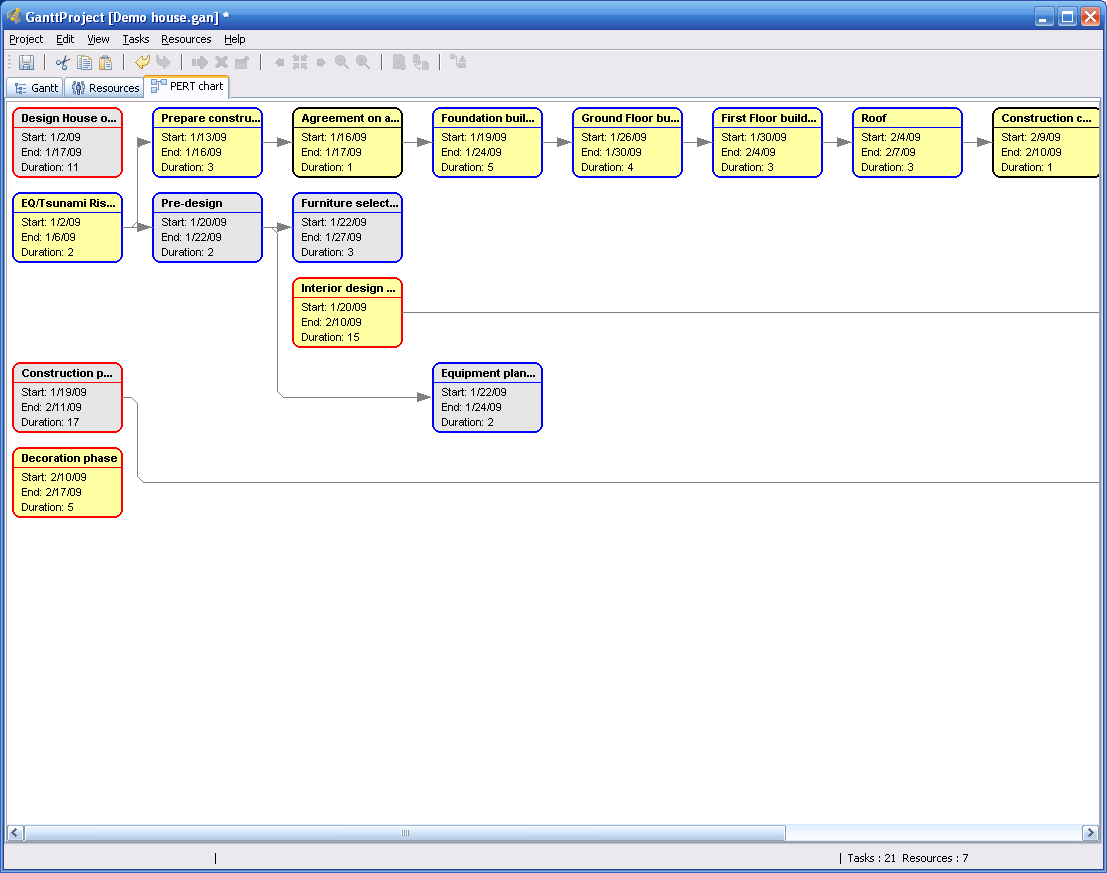
Task: Select the Roof task node
Action: coord(907,143)
